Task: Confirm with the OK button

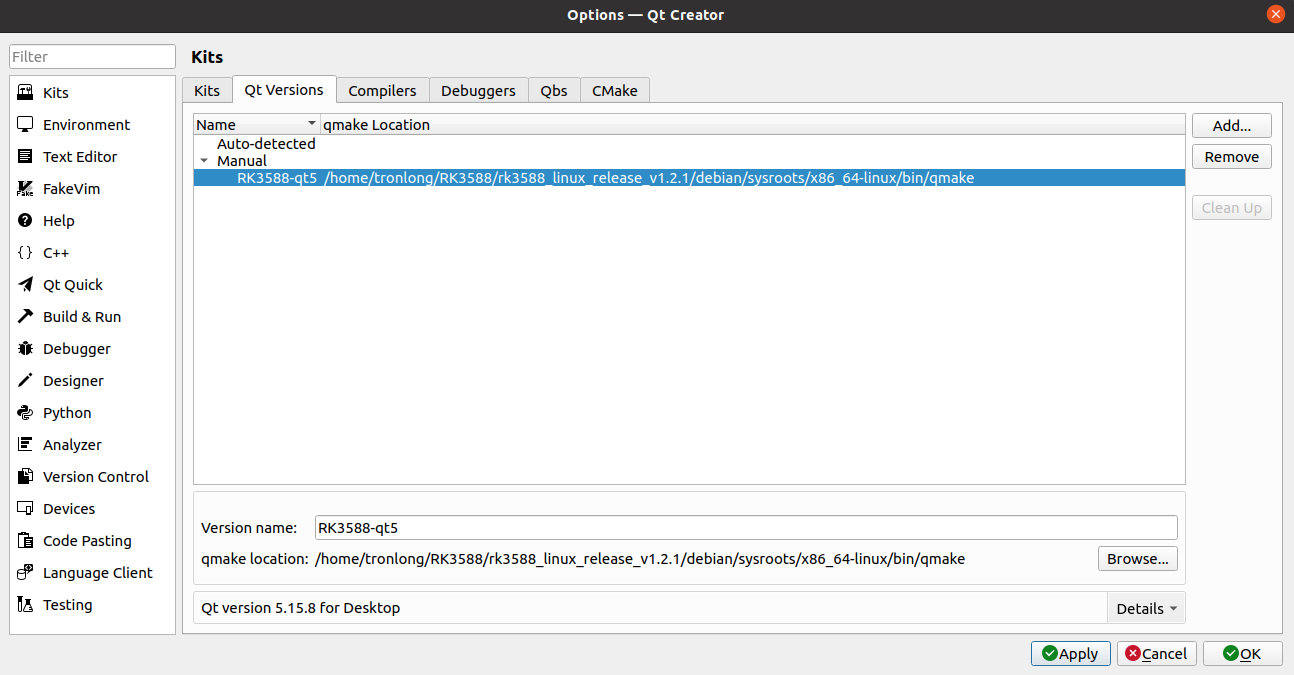Action: 1242,653
